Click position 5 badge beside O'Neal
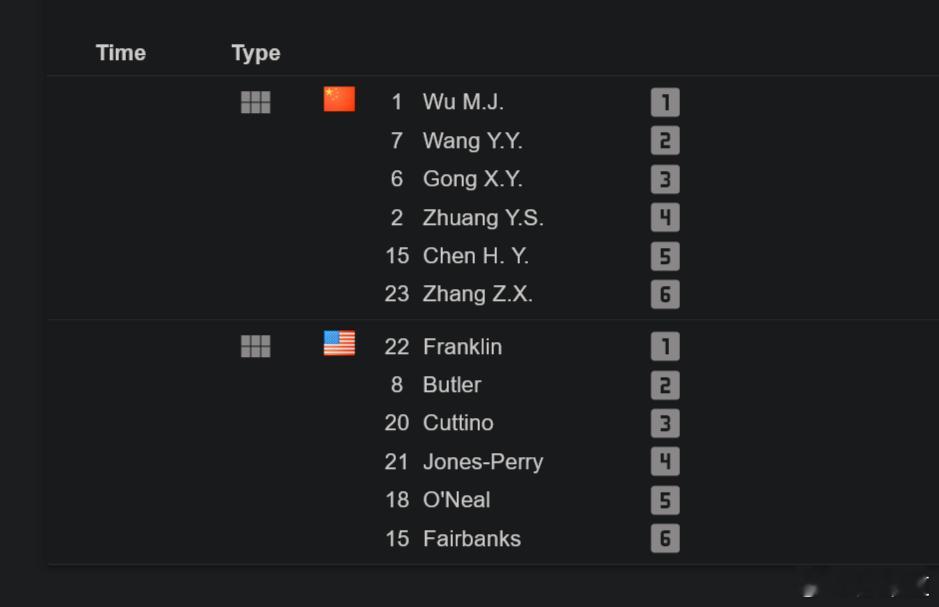 665,500
